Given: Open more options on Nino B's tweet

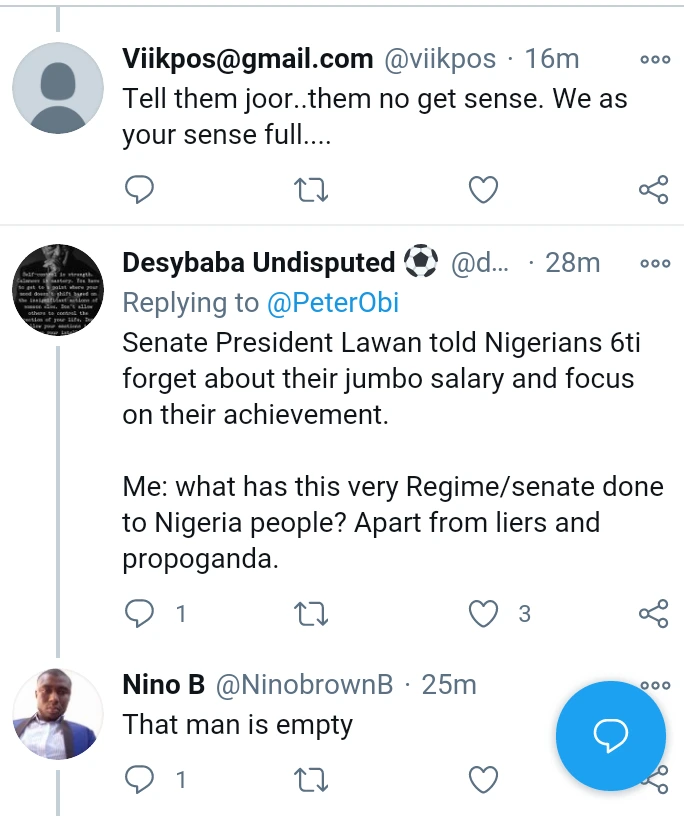Looking at the screenshot, I should click(x=655, y=685).
